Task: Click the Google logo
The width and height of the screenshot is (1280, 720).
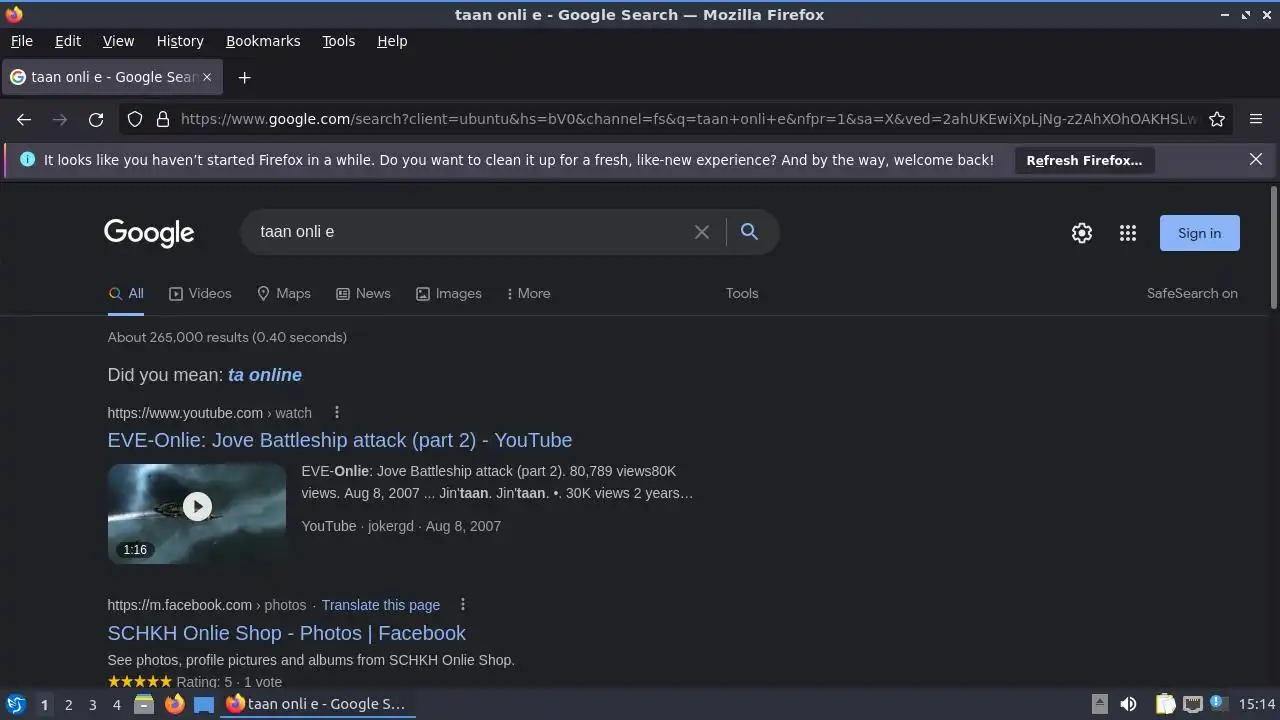Action: coord(149,233)
